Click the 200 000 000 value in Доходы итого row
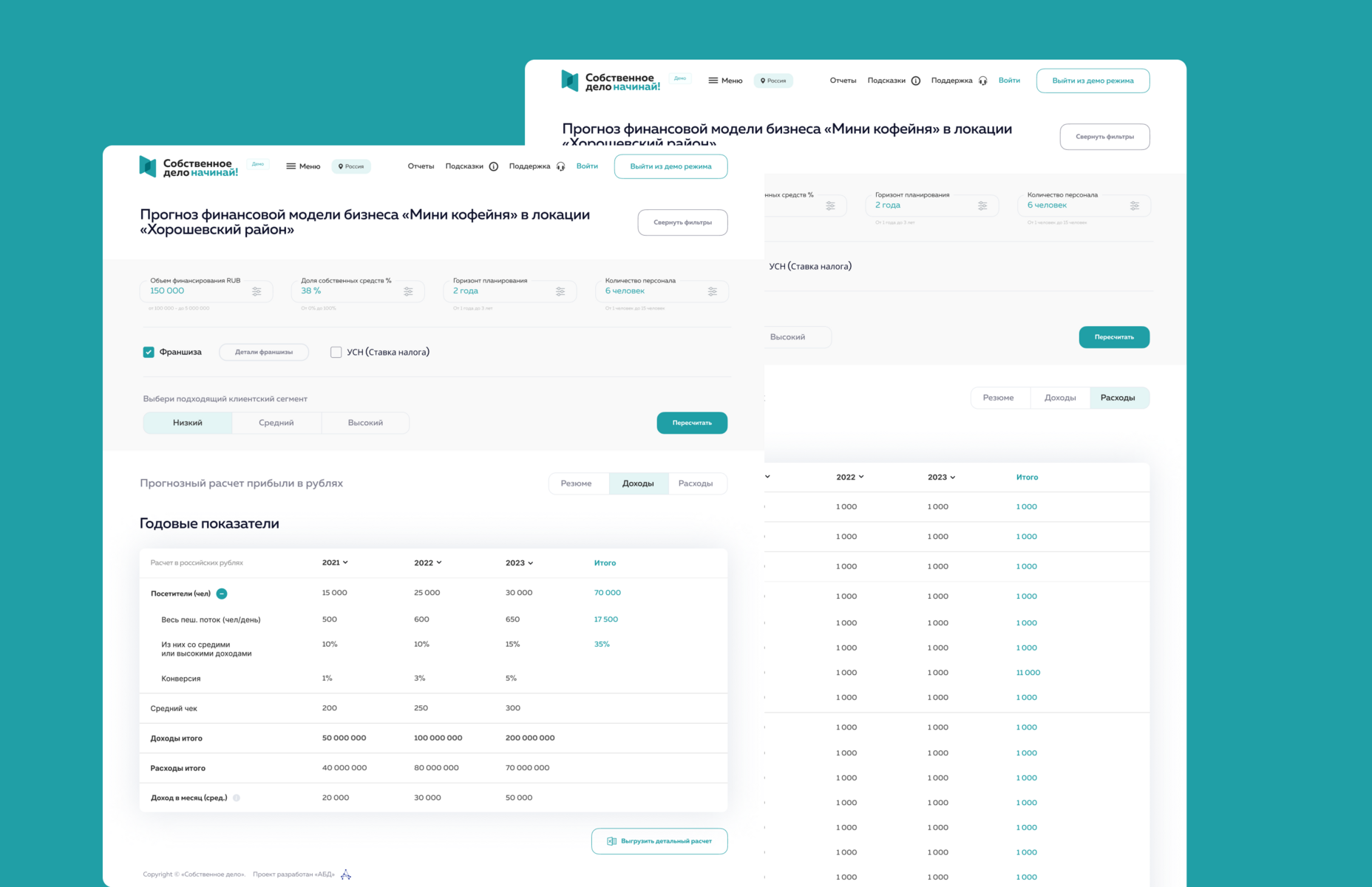Viewport: 1372px width, 887px height. (530, 738)
